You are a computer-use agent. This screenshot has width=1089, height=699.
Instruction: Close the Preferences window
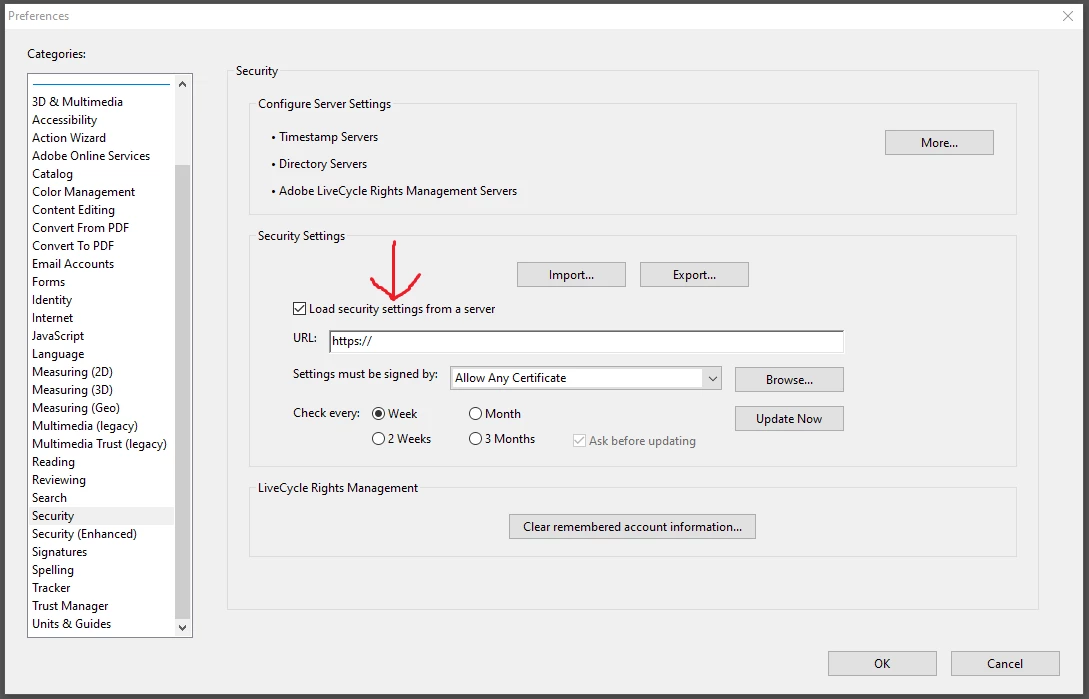point(1067,16)
